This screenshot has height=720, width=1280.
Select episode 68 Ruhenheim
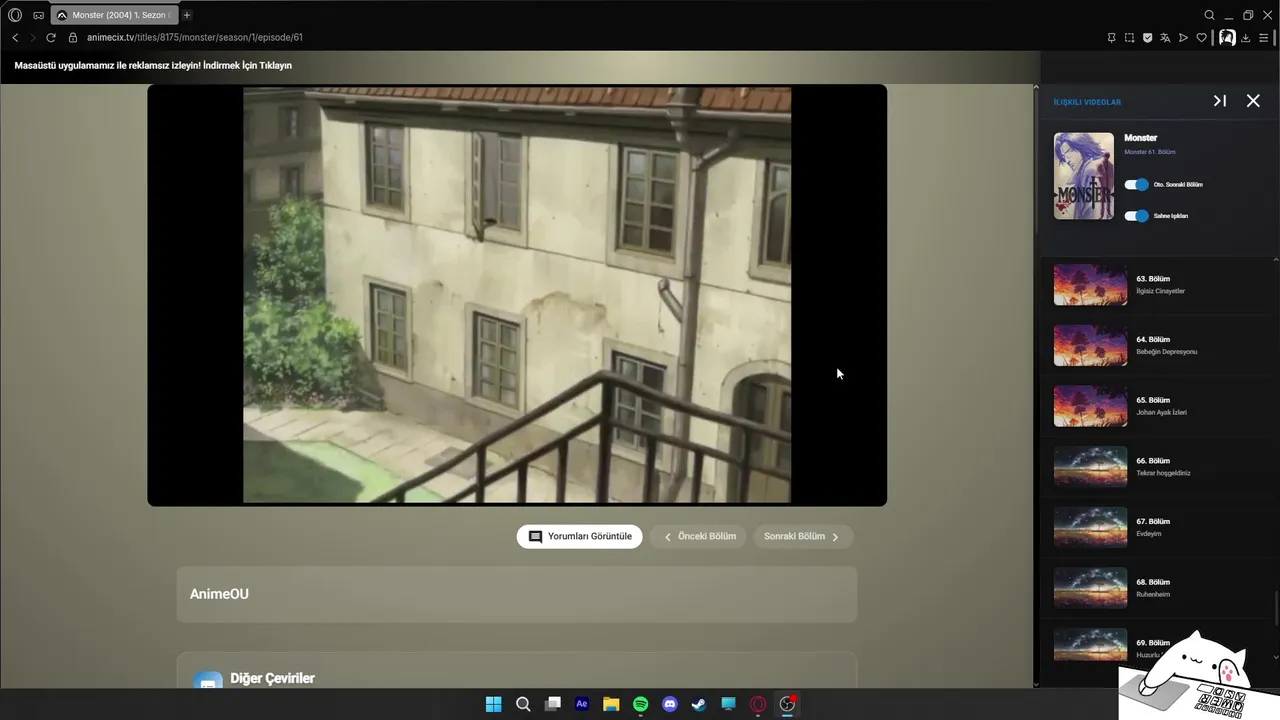tap(1155, 588)
